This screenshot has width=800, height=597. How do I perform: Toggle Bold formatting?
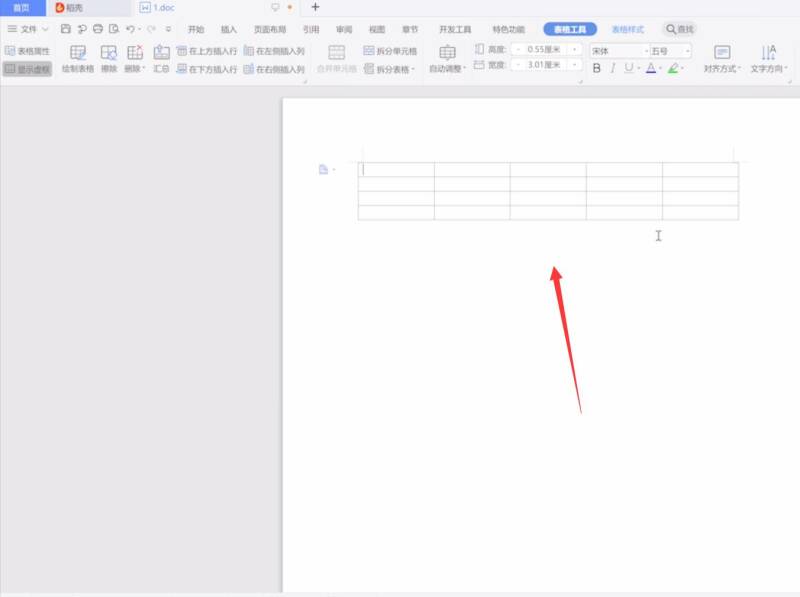click(x=596, y=68)
